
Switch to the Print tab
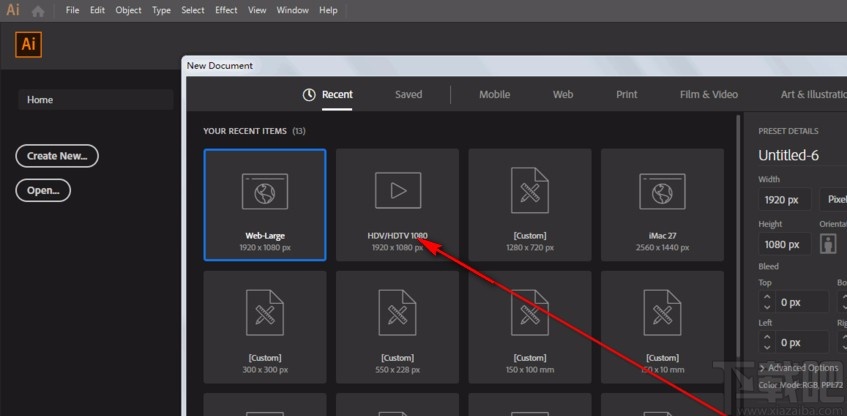627,95
